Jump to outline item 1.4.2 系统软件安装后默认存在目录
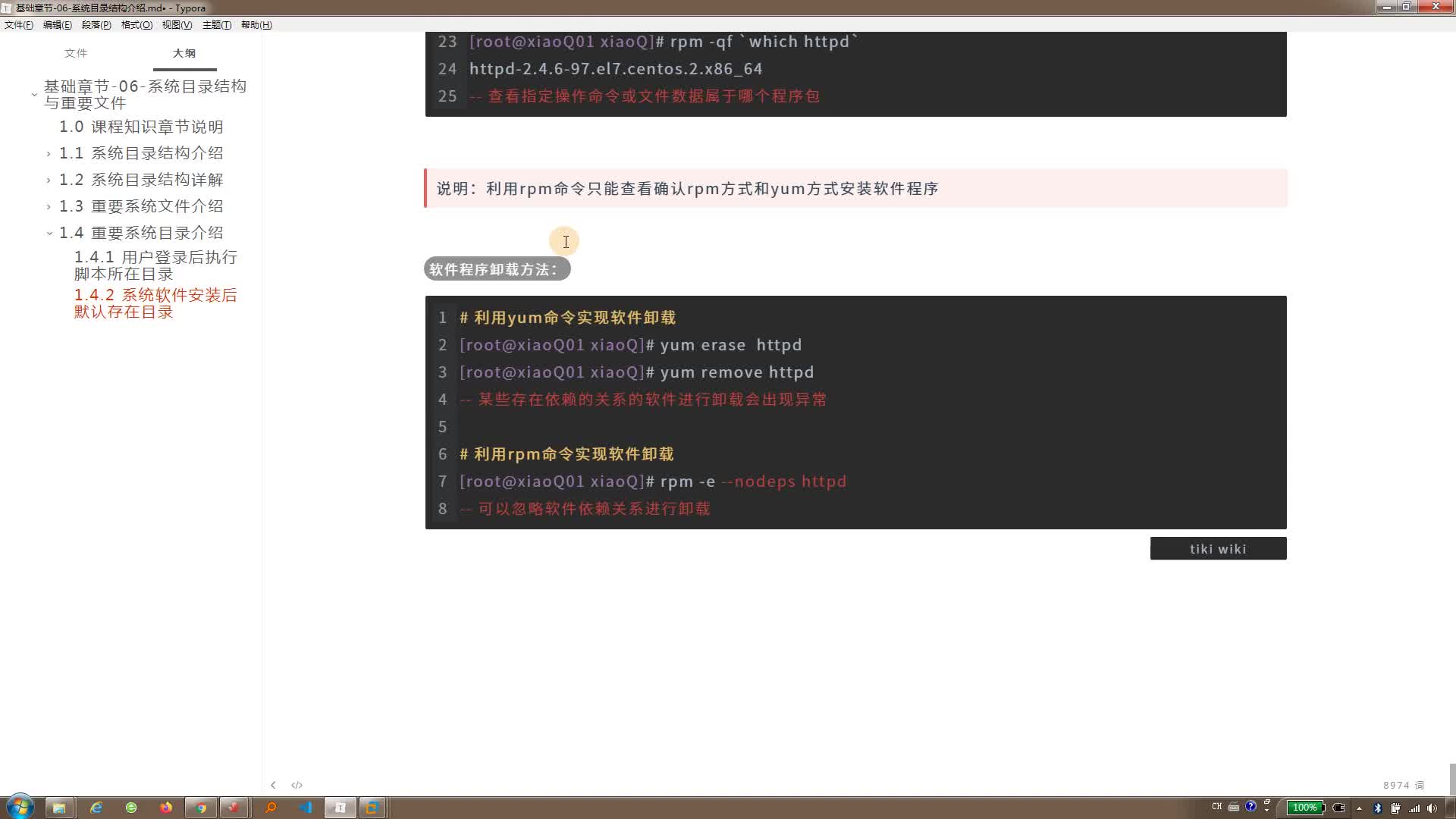This screenshot has height=819, width=1456. click(155, 303)
